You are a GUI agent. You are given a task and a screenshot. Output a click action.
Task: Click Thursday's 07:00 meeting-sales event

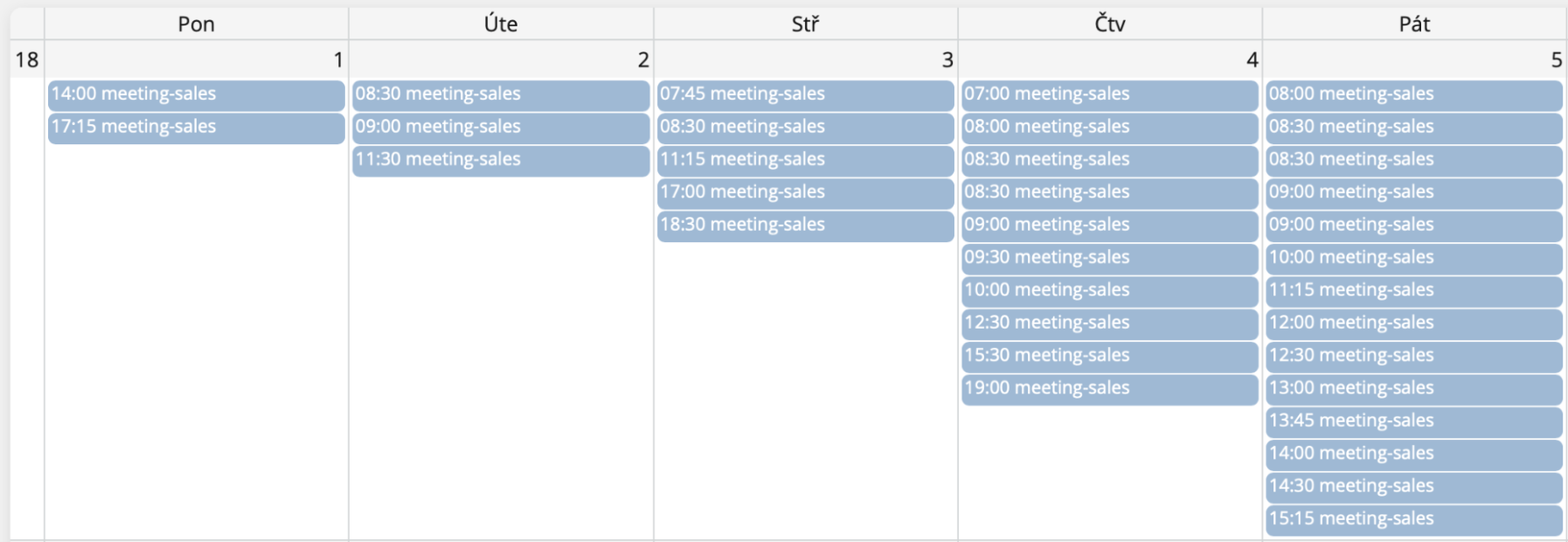click(1108, 94)
